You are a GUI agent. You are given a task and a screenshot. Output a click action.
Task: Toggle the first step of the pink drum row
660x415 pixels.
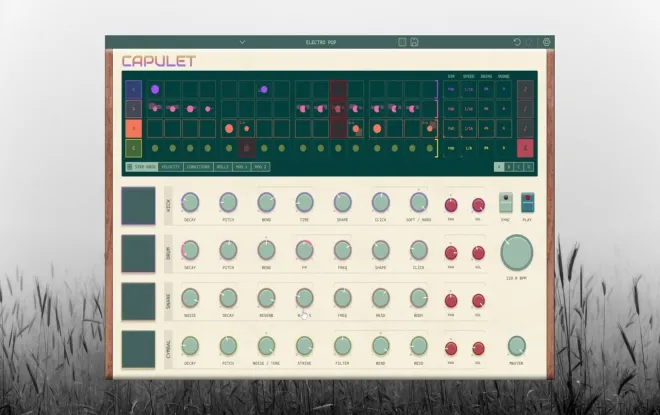point(155,109)
